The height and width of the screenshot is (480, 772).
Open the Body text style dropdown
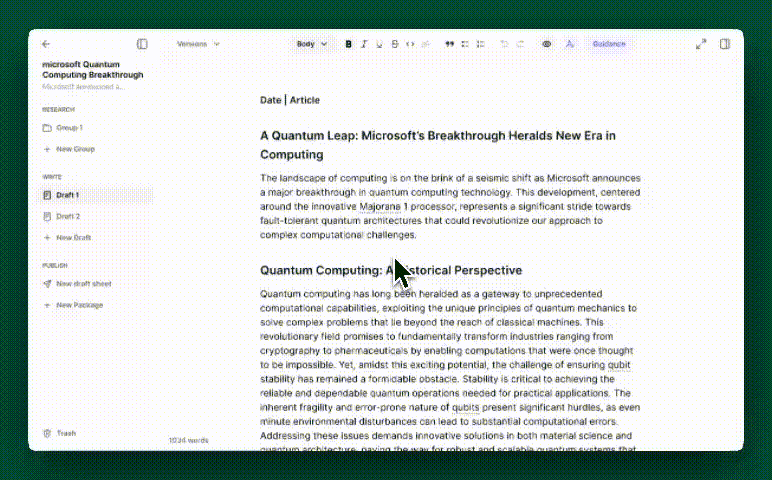click(x=312, y=44)
